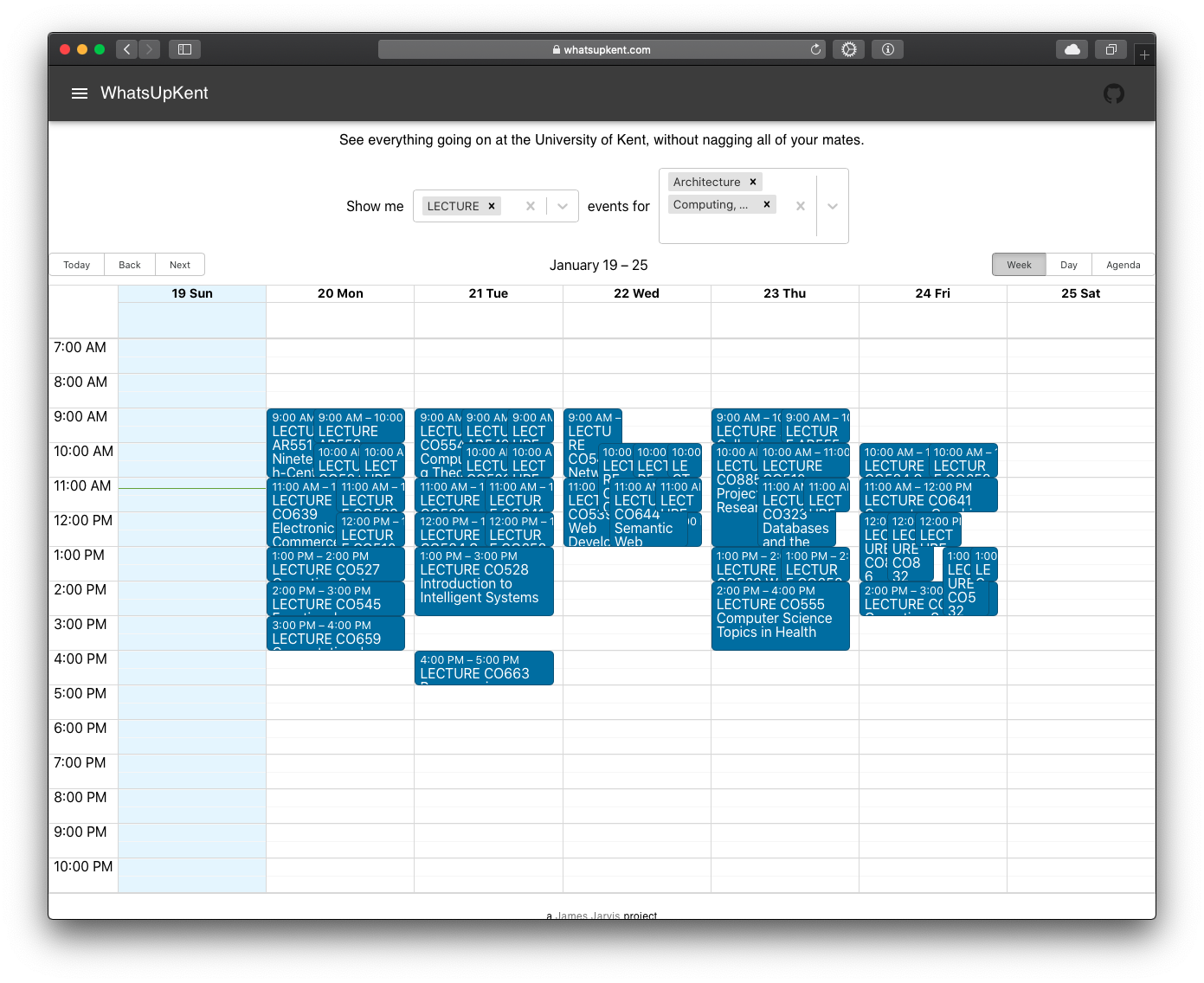Remove the LECTURE event type tag

tap(492, 206)
